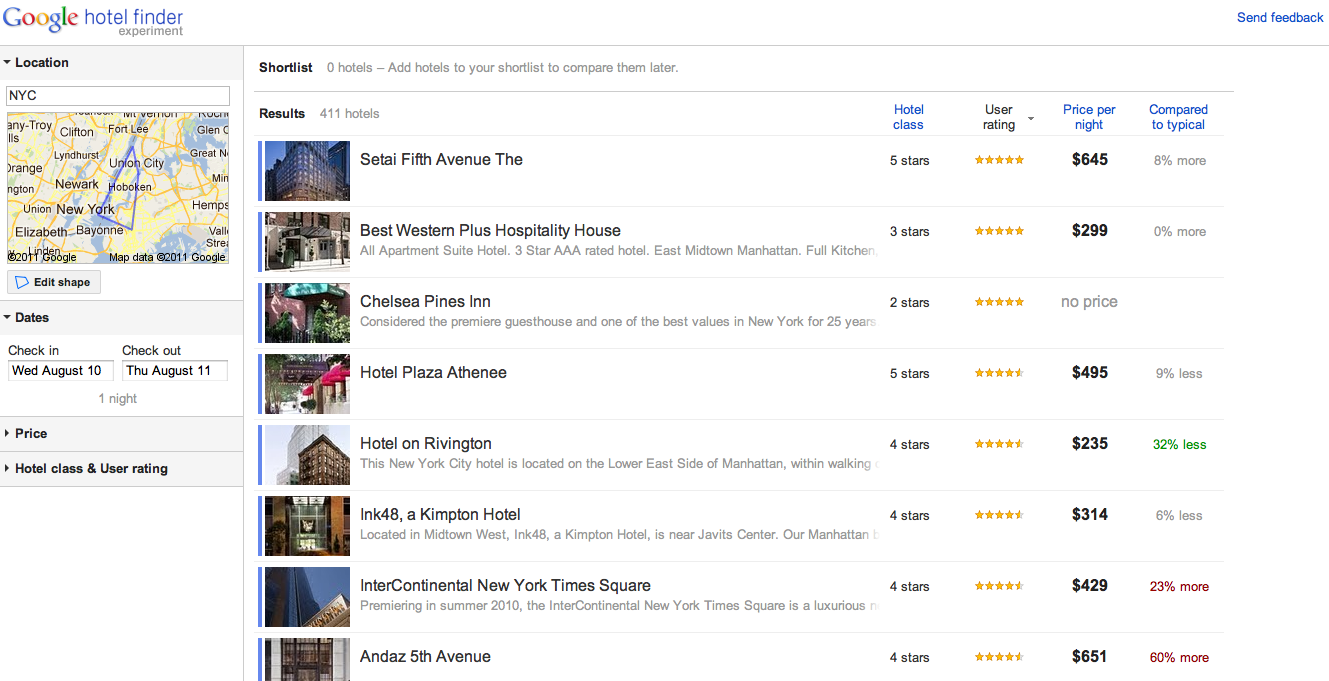Open Andaz 5th Avenue listing

click(425, 656)
